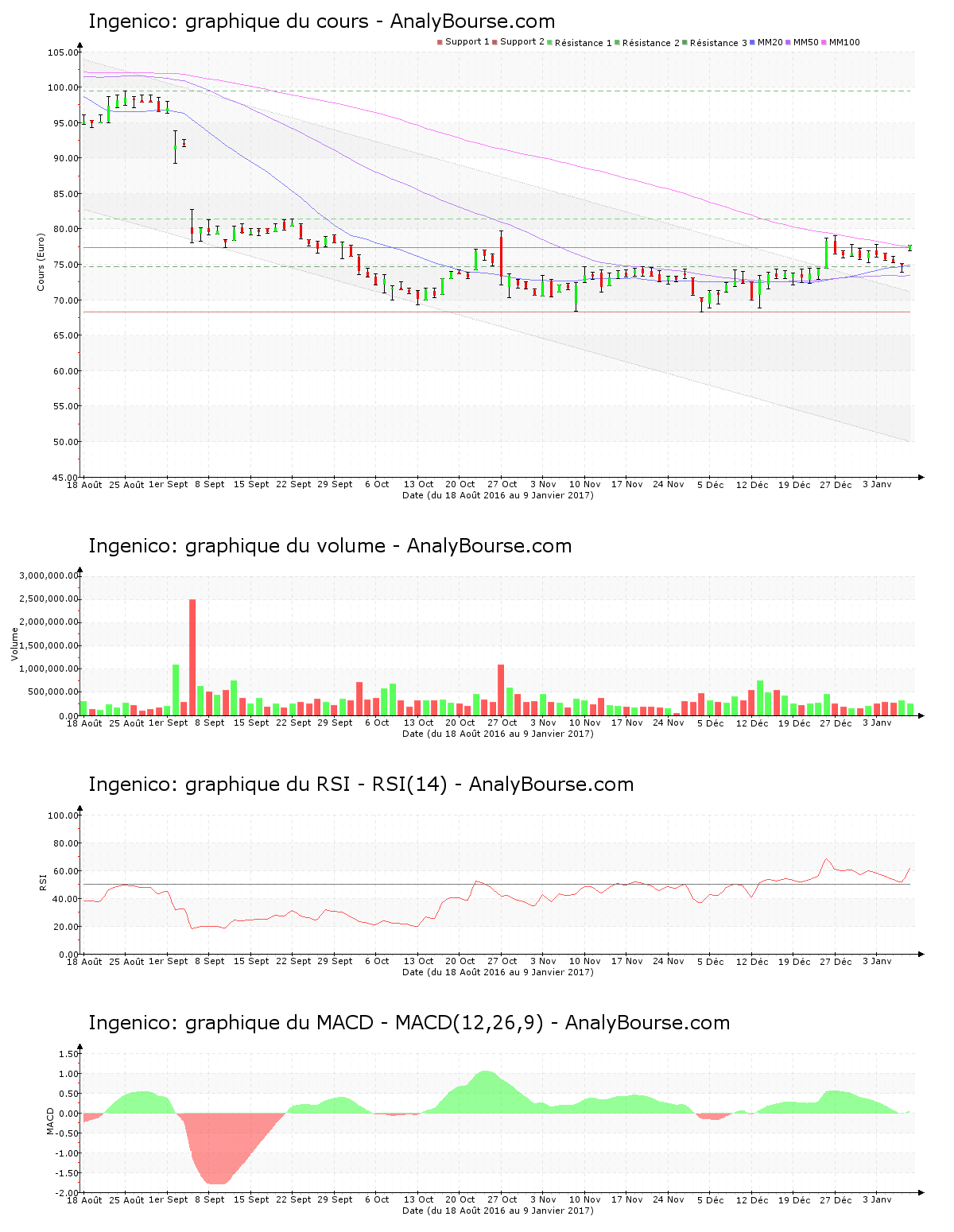
Task: Click the date caption under the volume chart
Action: 498,734
